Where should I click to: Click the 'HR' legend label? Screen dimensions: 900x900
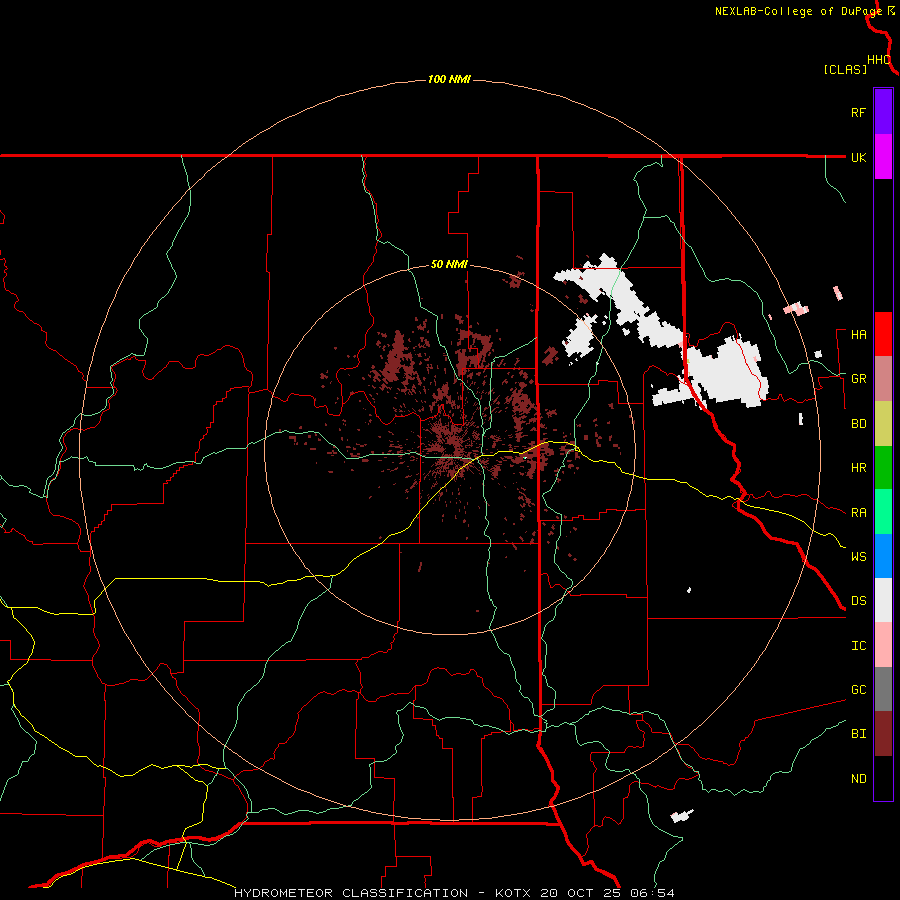point(858,468)
